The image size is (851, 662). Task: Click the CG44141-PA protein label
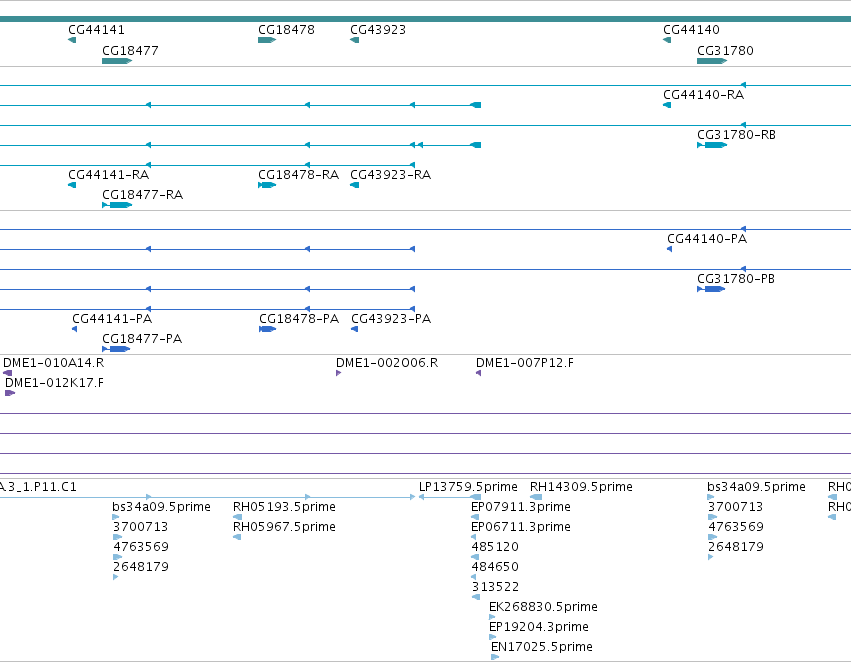pos(112,319)
